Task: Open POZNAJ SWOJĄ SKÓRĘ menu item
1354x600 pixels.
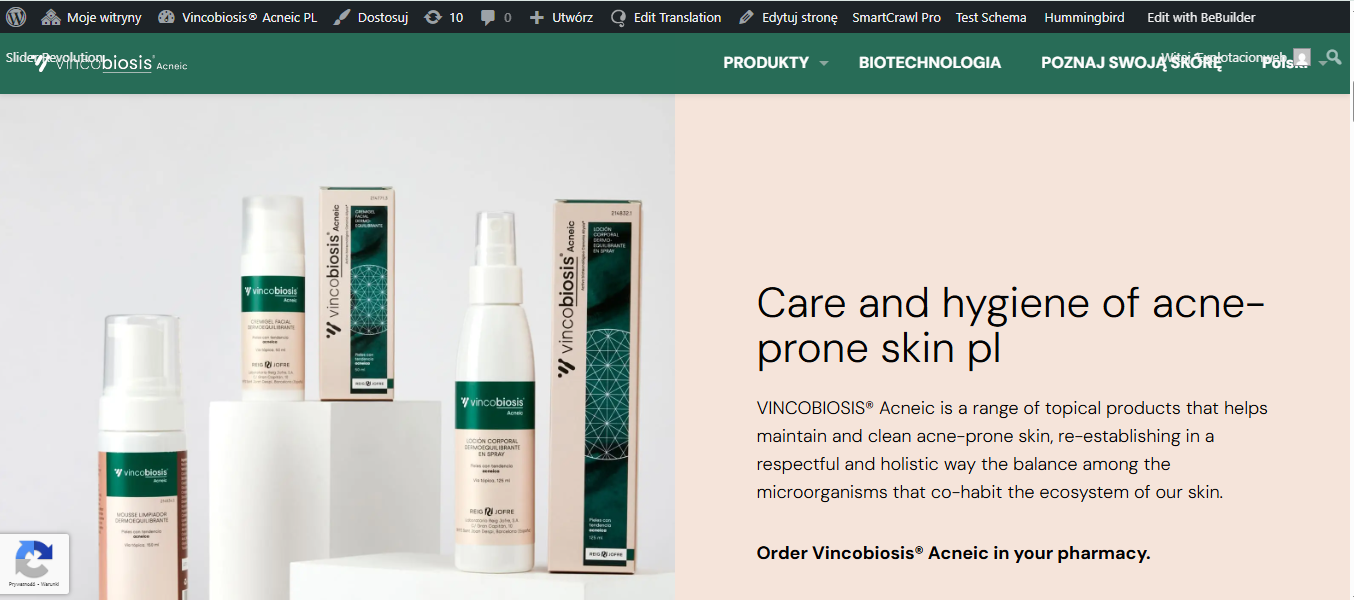Action: (x=1131, y=62)
